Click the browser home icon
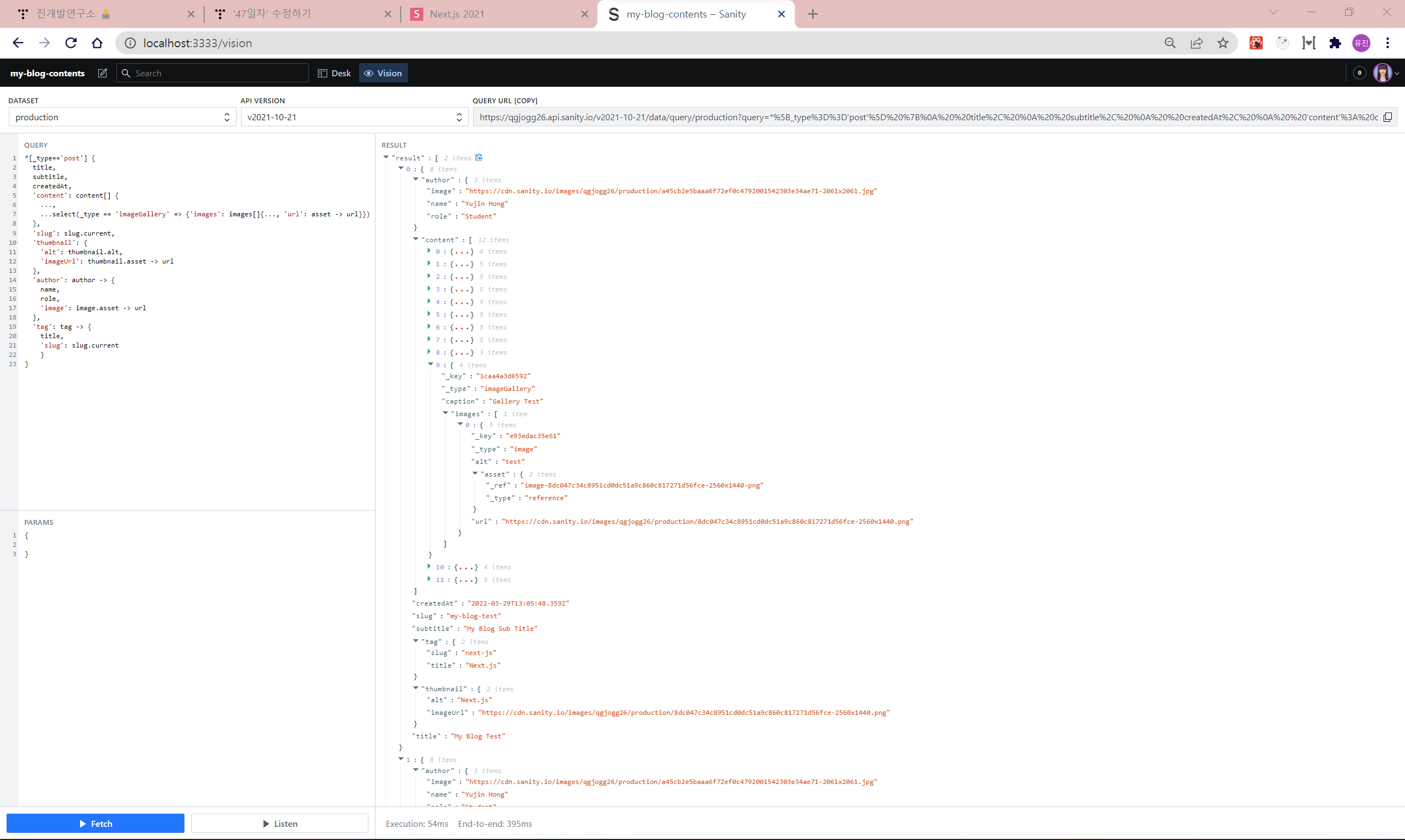This screenshot has height=840, width=1405. pyautogui.click(x=97, y=43)
